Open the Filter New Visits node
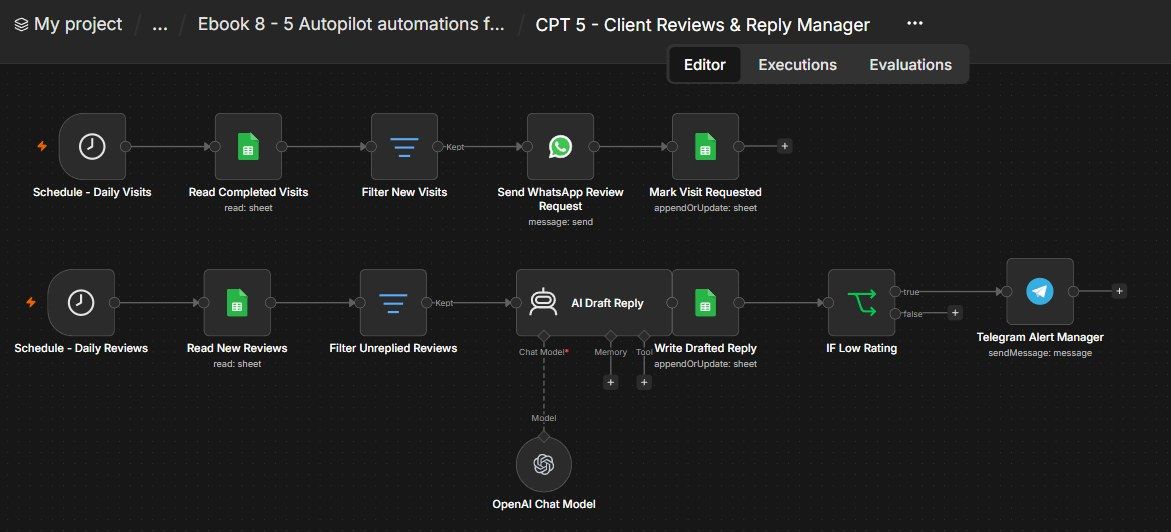 pos(405,146)
